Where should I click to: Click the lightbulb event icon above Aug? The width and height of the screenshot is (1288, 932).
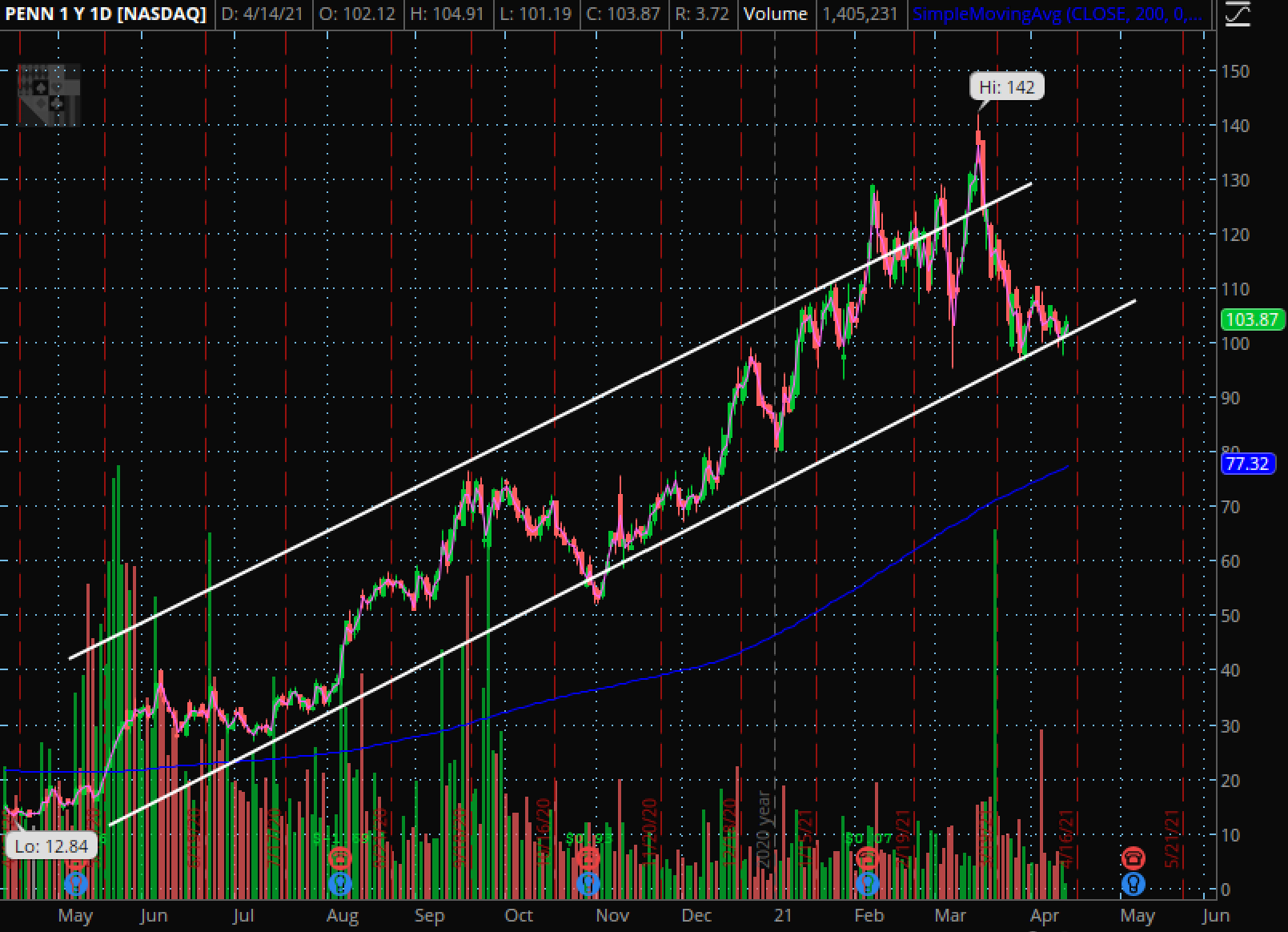[x=339, y=885]
